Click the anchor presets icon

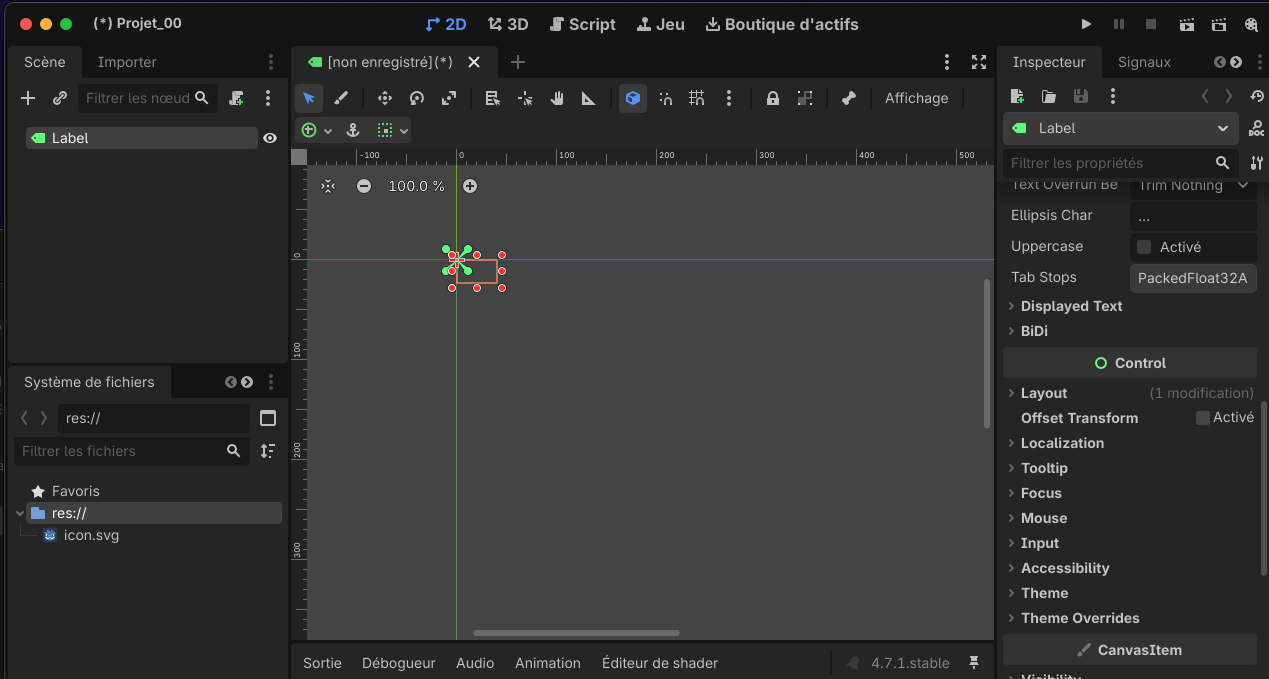[x=352, y=130]
